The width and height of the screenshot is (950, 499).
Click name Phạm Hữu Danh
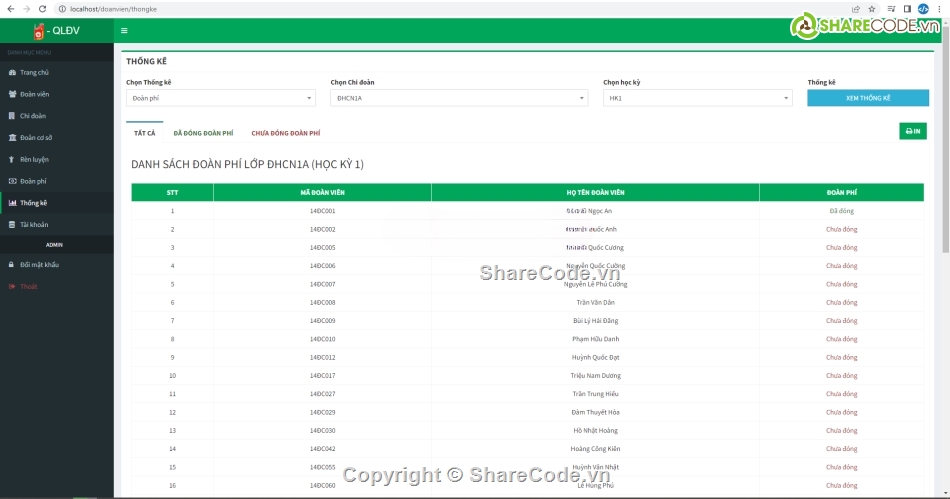coord(596,339)
